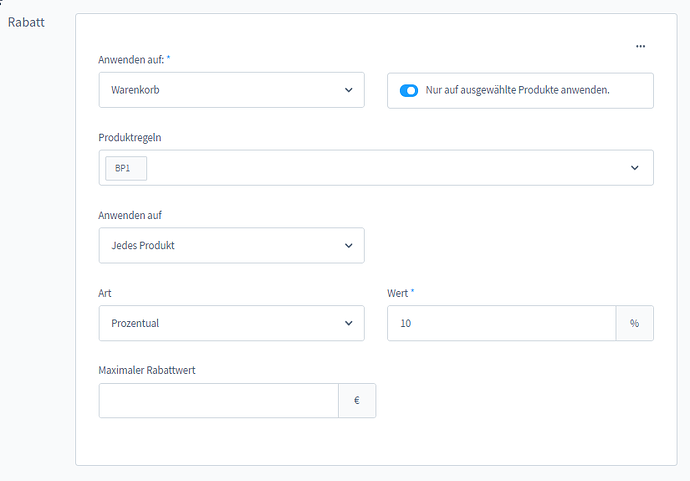
Task: Click the Jedes Produkt chevron arrow
Action: tap(348, 245)
